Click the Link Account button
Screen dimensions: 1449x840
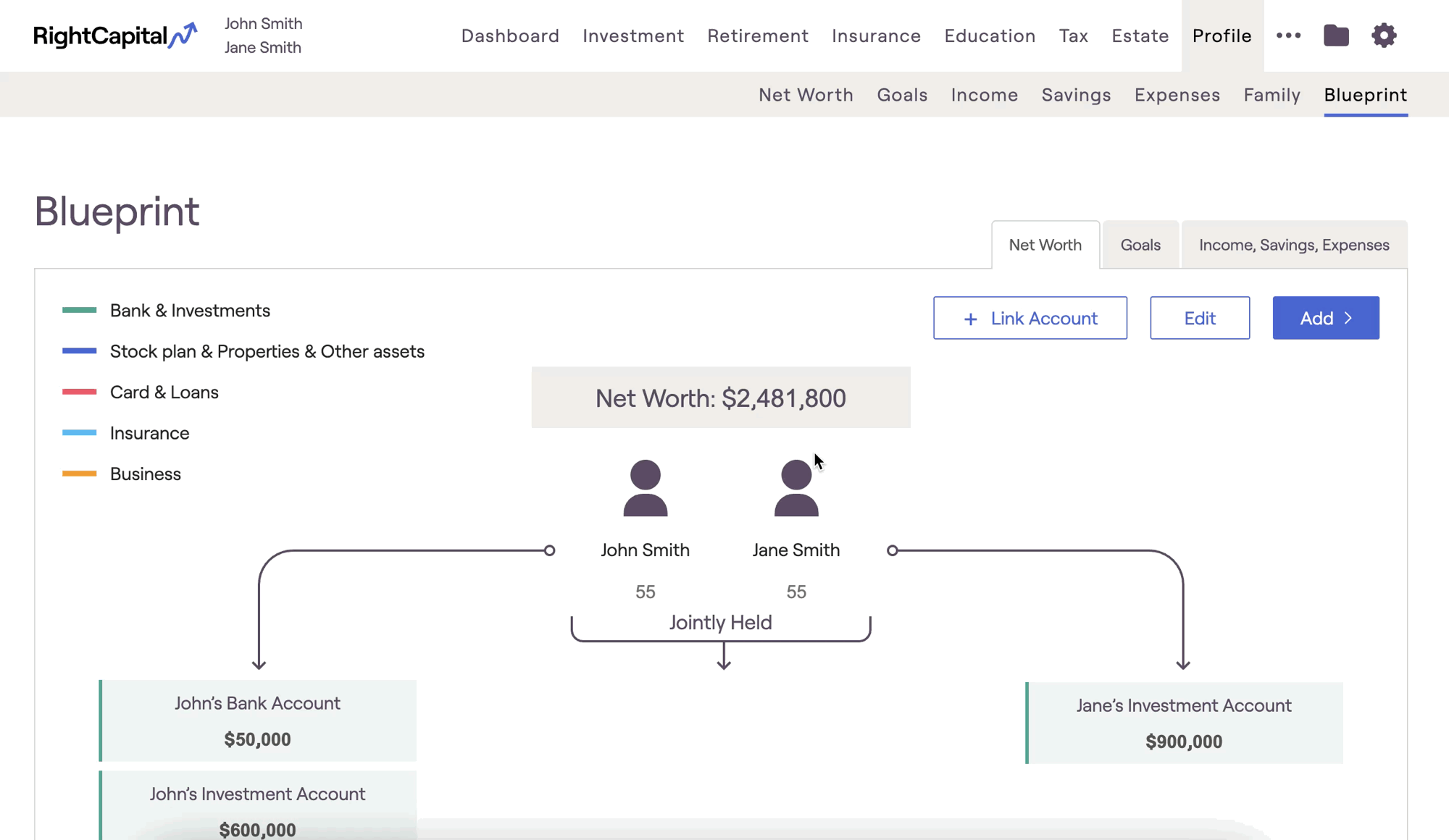coord(1030,318)
